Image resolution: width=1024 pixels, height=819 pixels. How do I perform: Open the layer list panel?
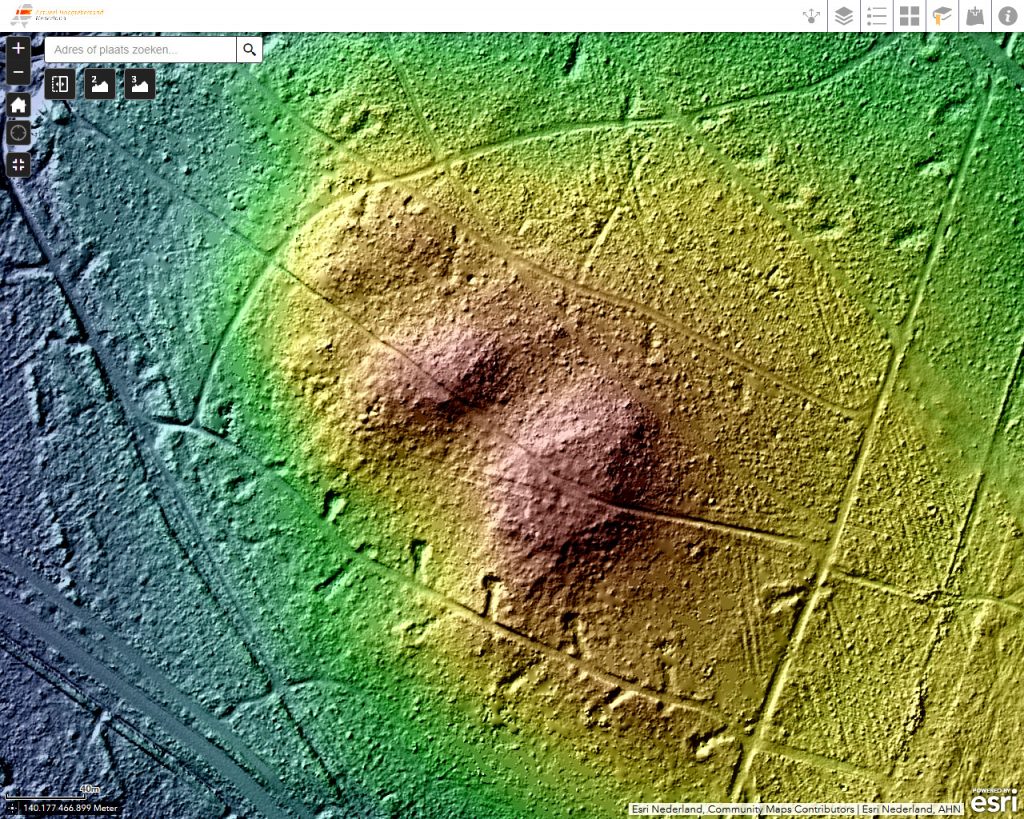point(844,16)
